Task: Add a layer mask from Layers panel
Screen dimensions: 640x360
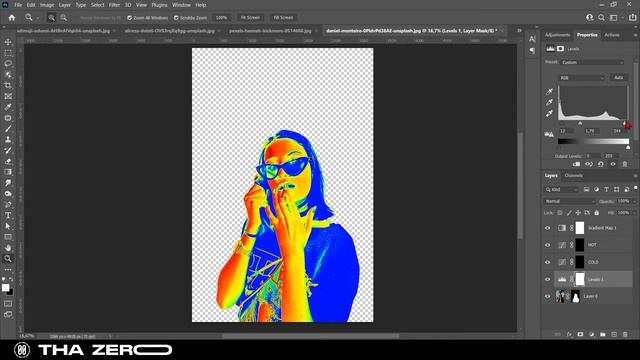Action: point(580,335)
